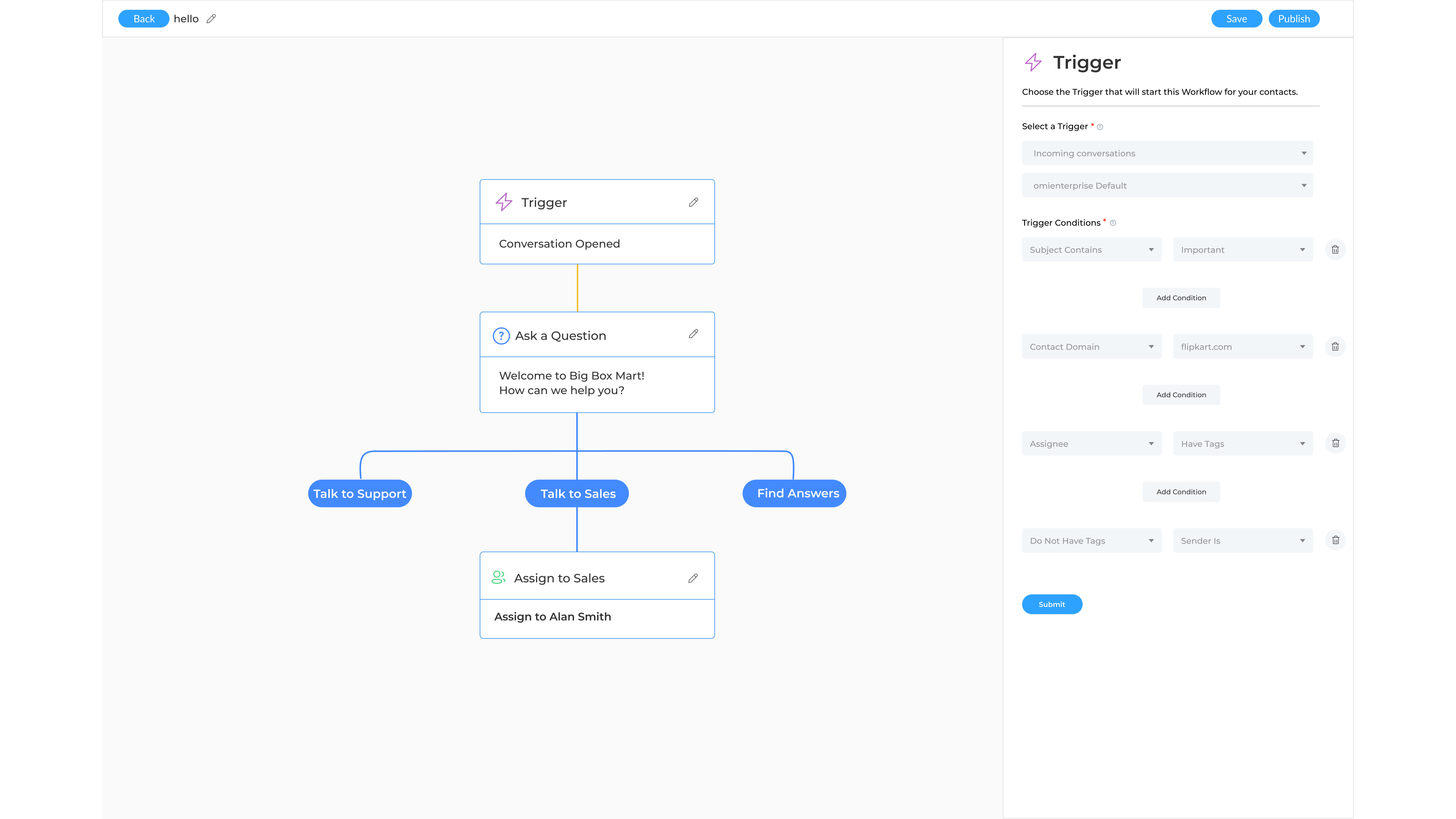Delete the Contact Domain condition with trash icon
Viewport: 1456px width, 819px height.
pyautogui.click(x=1336, y=346)
